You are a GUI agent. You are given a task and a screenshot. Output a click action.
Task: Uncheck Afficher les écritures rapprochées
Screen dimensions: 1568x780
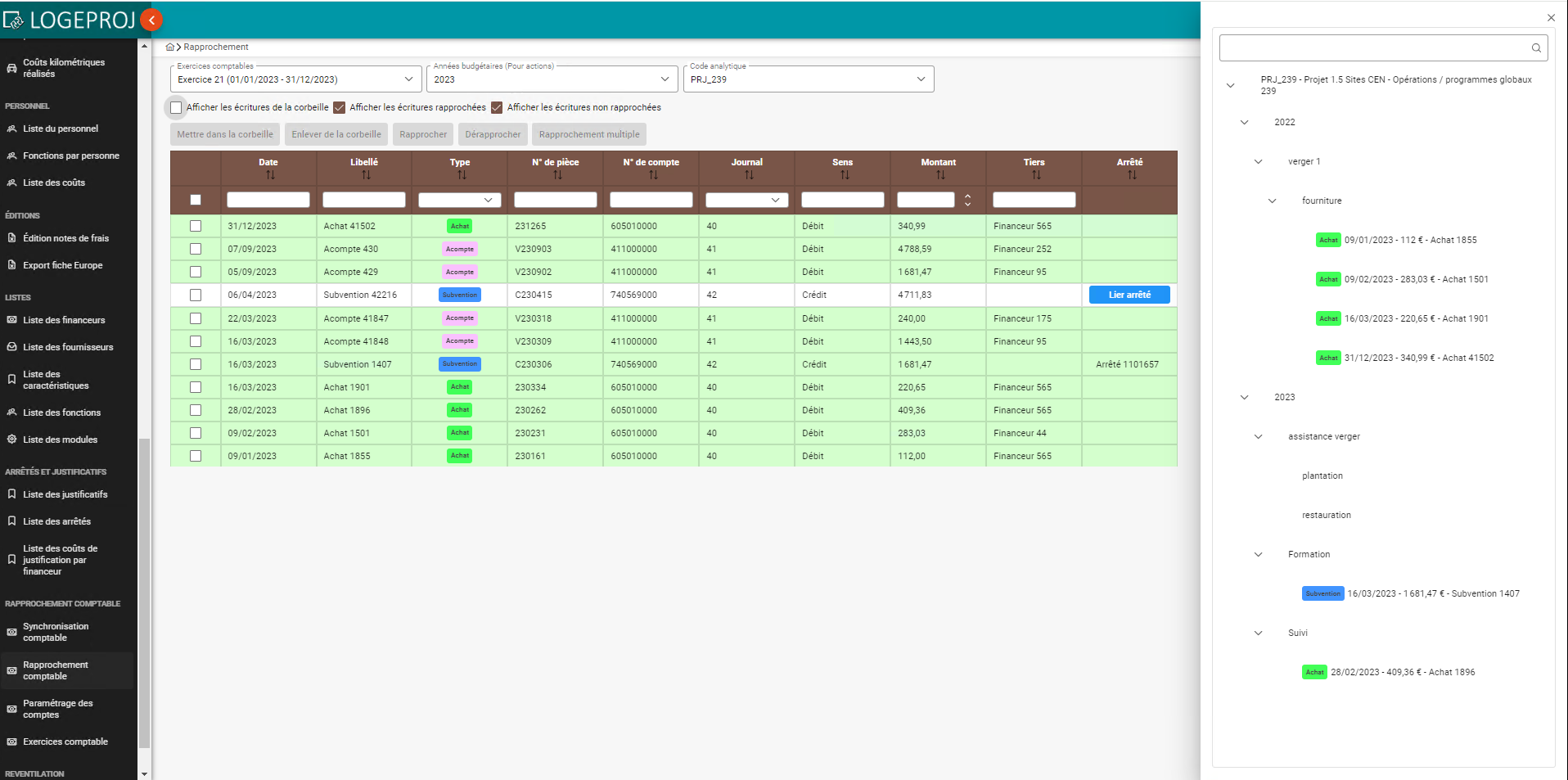(x=340, y=107)
